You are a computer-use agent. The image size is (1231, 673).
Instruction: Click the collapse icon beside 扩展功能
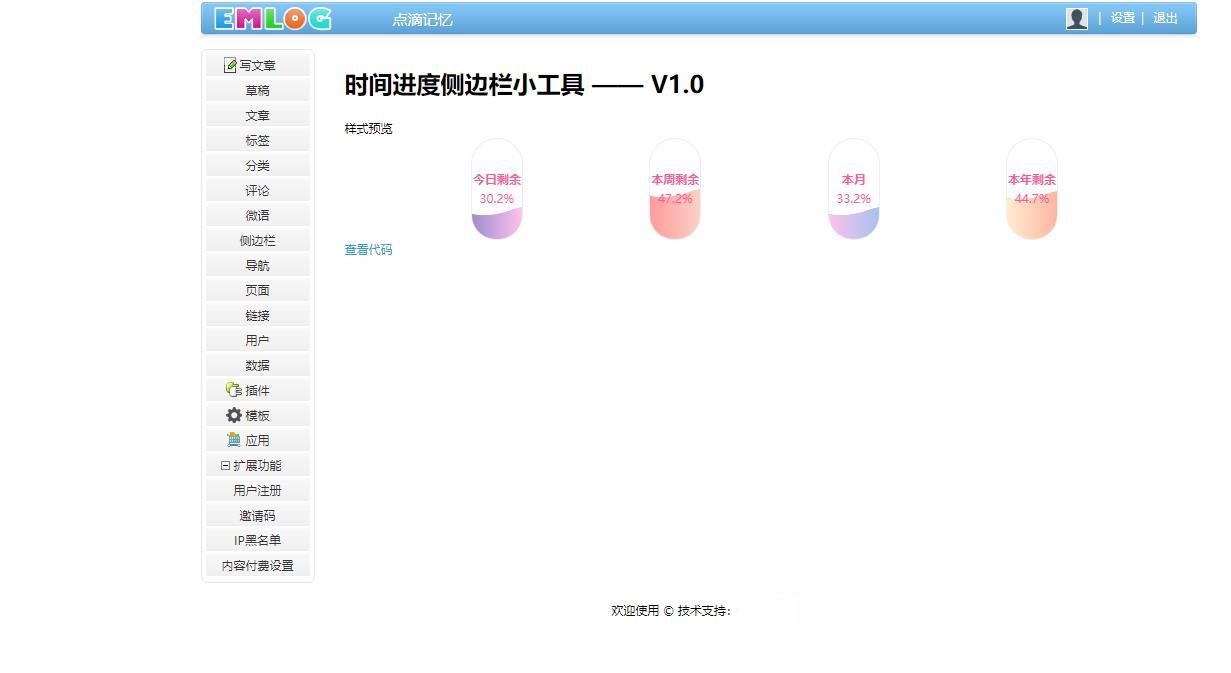point(227,465)
